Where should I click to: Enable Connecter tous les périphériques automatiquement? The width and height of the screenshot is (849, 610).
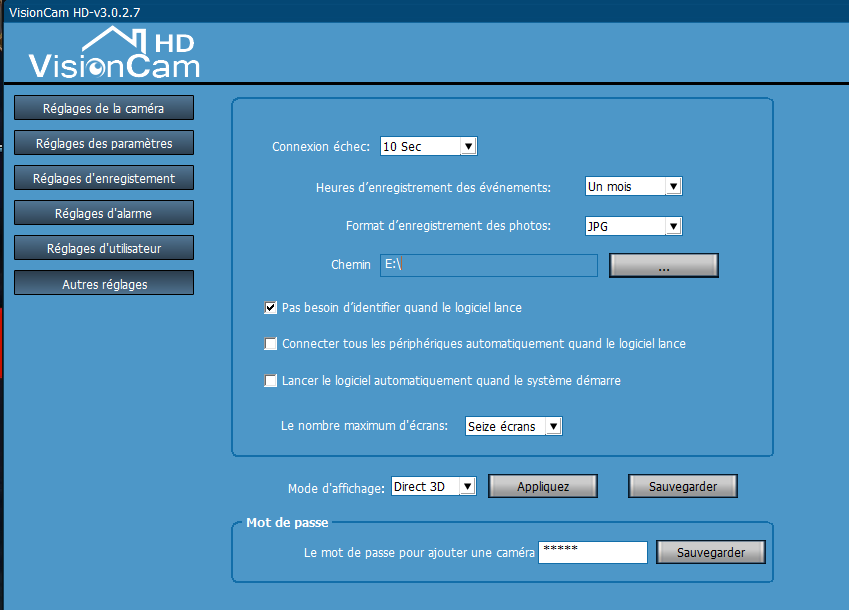click(x=271, y=344)
